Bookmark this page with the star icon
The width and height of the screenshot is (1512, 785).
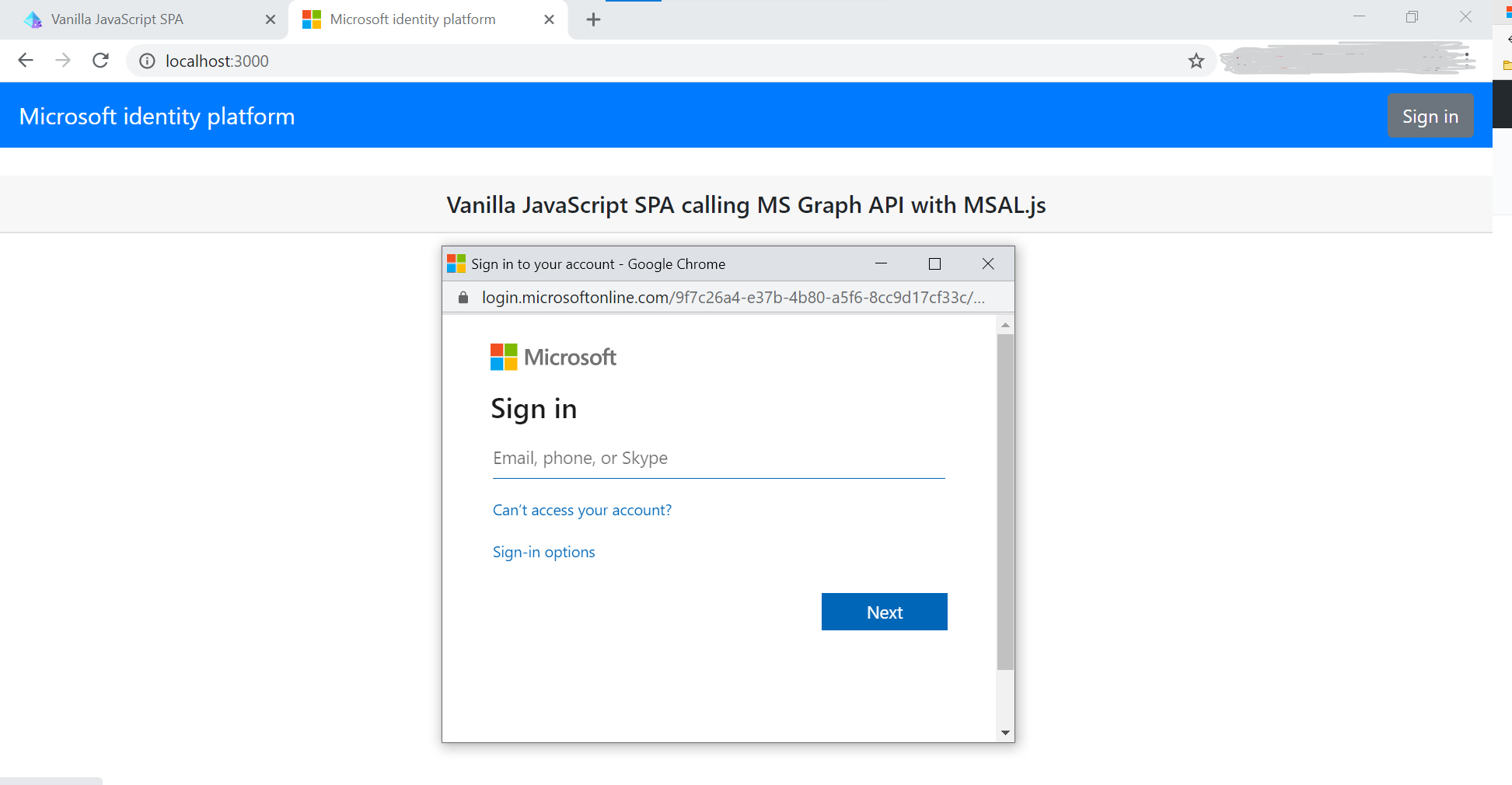(x=1196, y=61)
